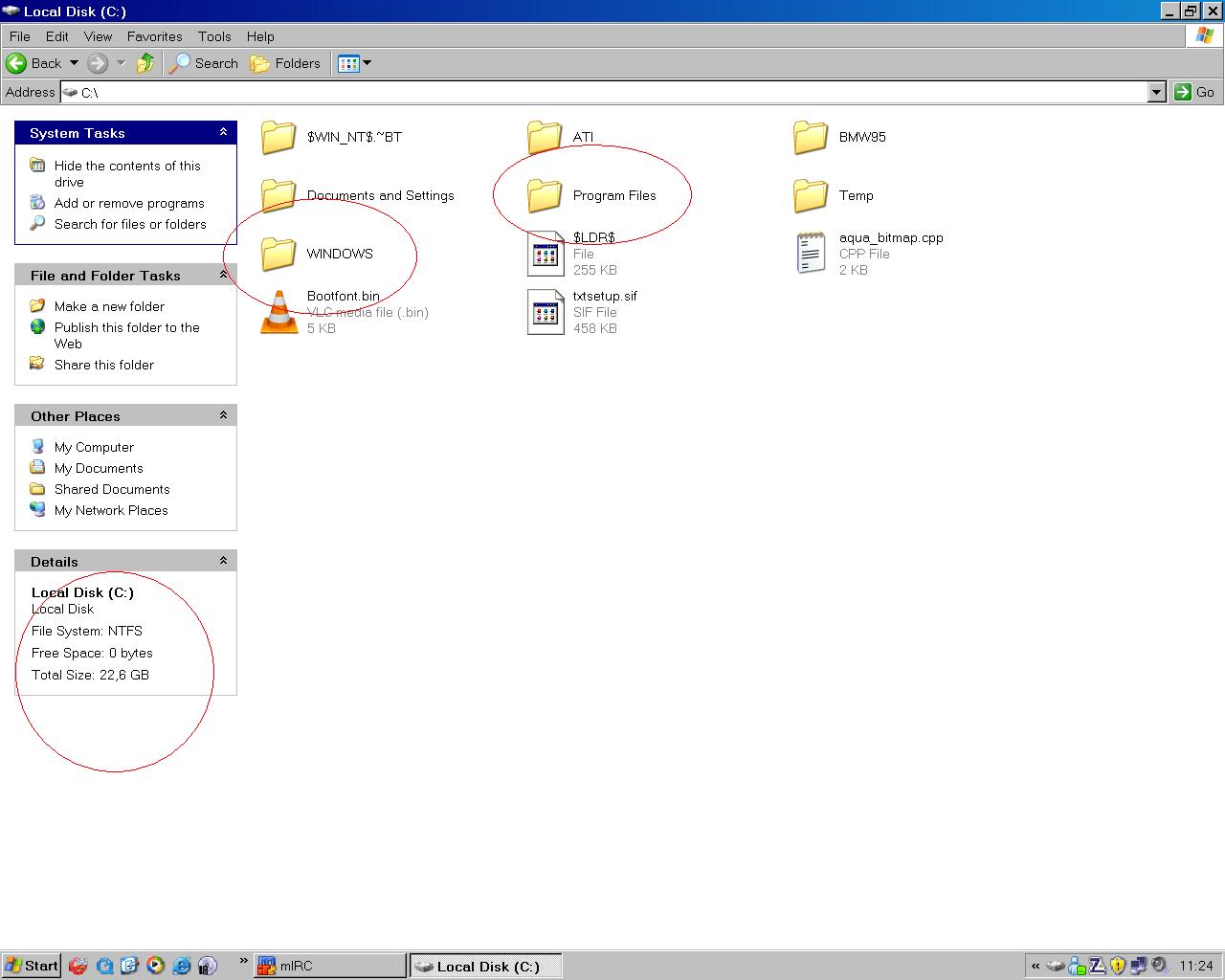Toggle the Folders pane button

click(x=285, y=63)
